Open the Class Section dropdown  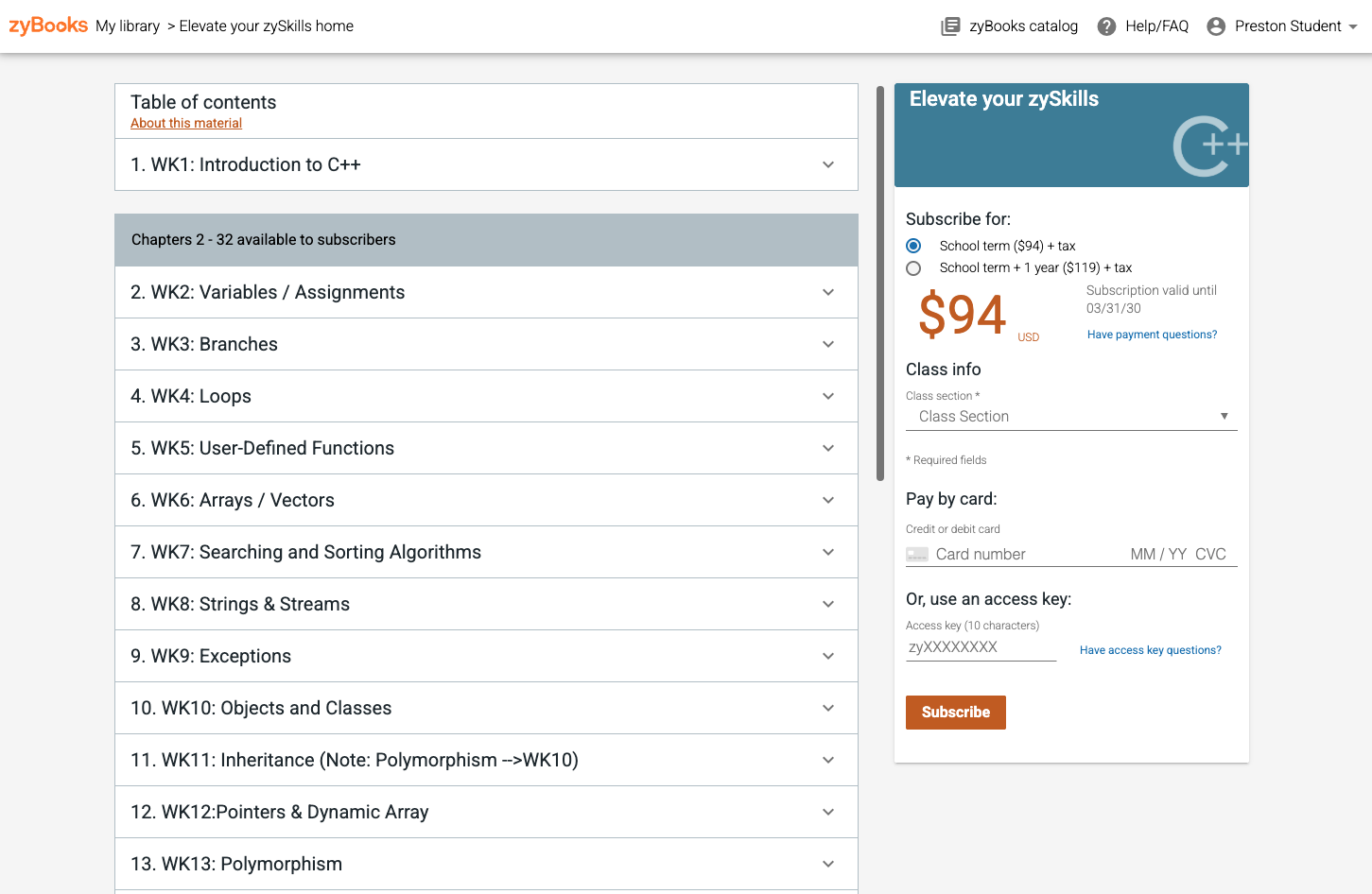(1071, 417)
